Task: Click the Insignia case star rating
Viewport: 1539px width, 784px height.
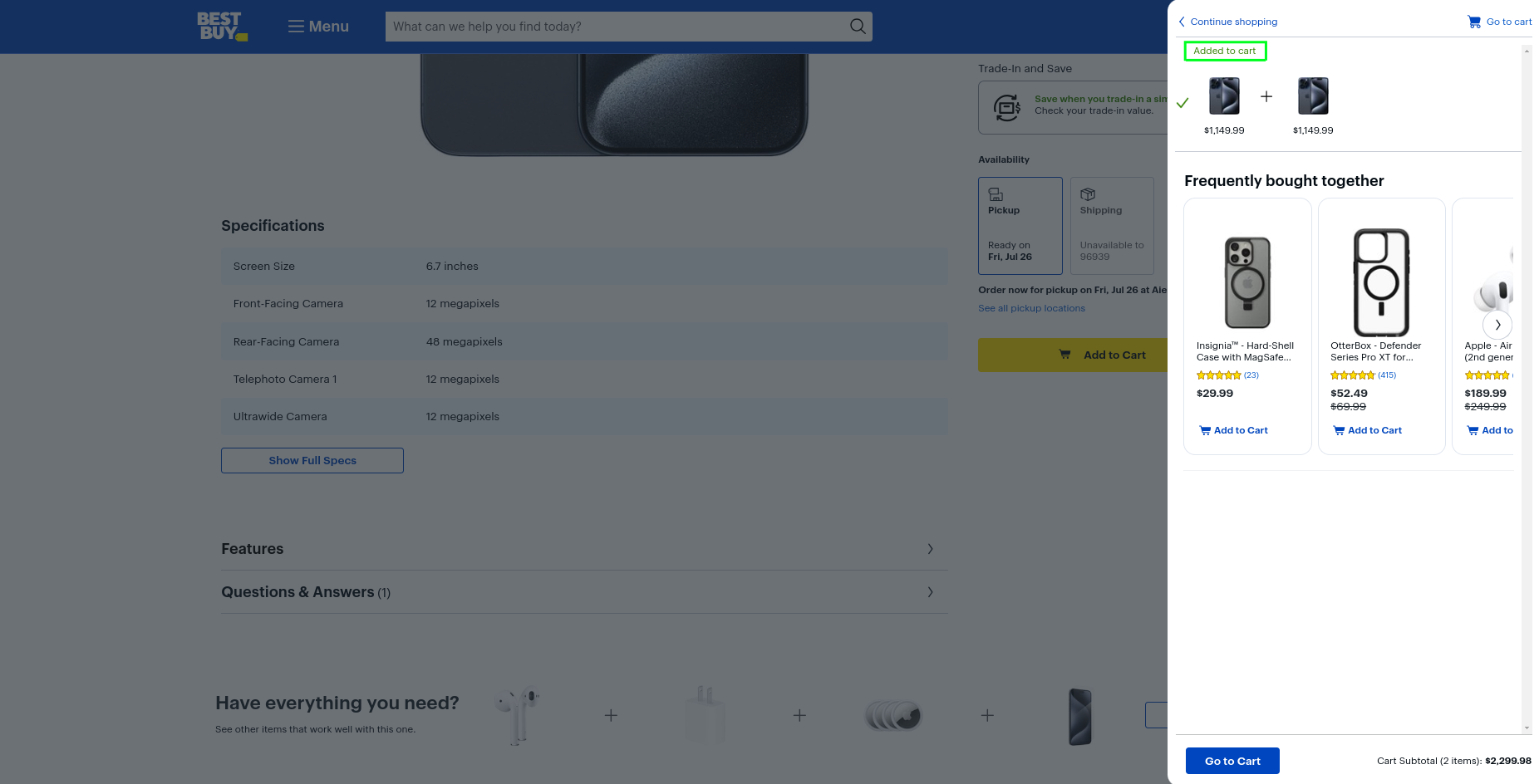Action: tap(1218, 375)
